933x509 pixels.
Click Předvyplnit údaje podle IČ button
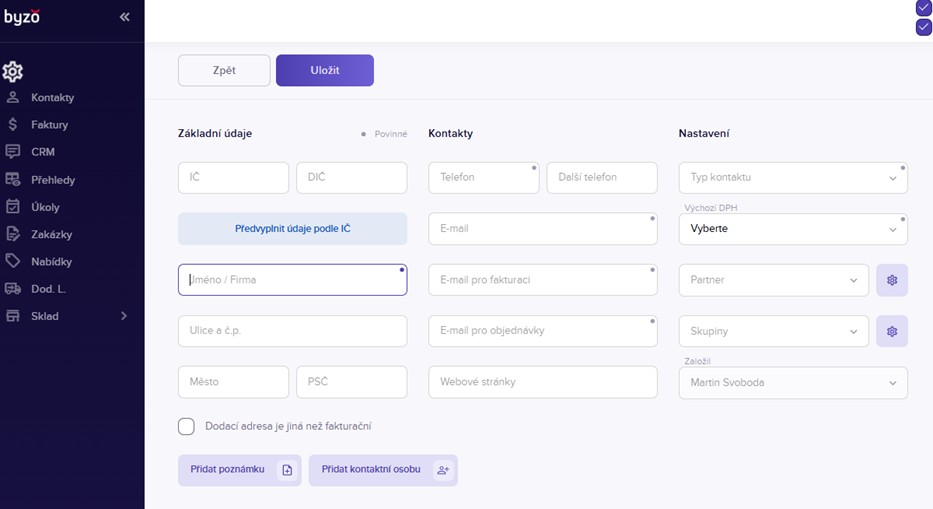(292, 229)
